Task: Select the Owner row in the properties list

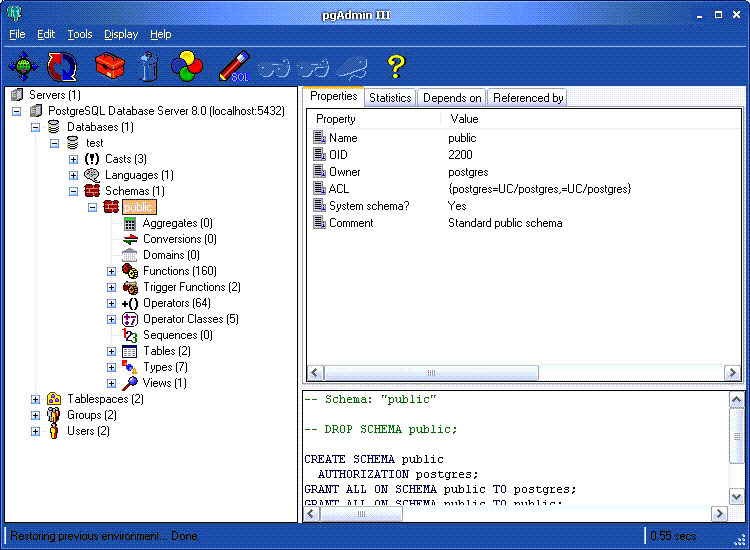Action: [x=343, y=172]
